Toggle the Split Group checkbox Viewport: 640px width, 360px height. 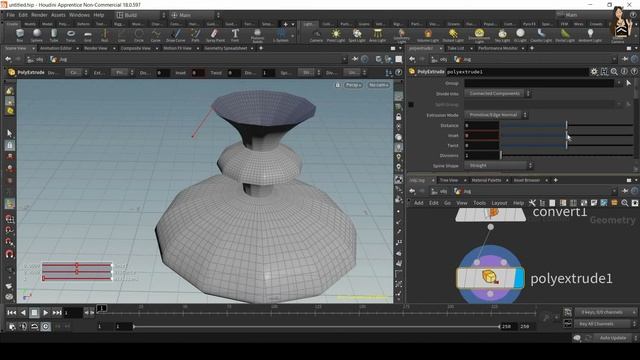coord(411,104)
